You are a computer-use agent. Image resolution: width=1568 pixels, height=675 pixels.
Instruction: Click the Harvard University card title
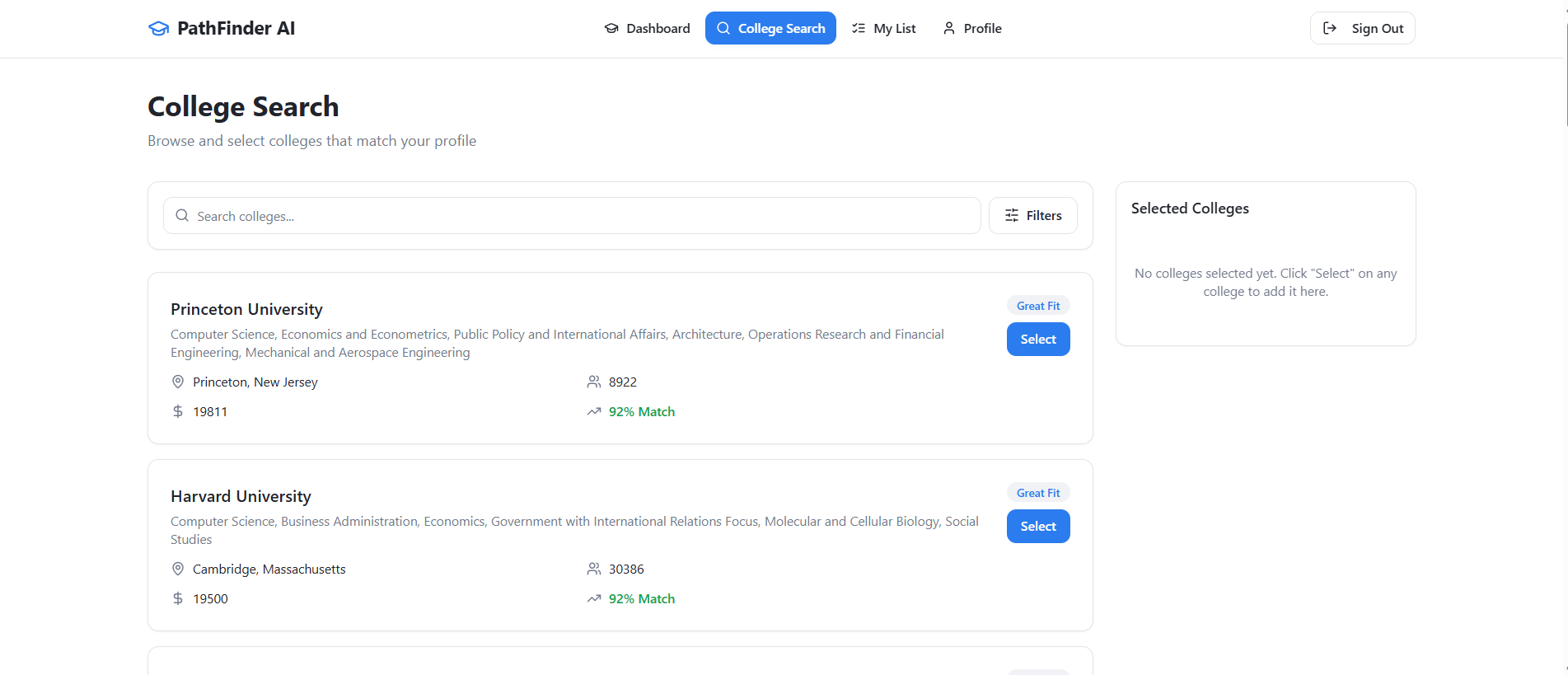tap(241, 496)
